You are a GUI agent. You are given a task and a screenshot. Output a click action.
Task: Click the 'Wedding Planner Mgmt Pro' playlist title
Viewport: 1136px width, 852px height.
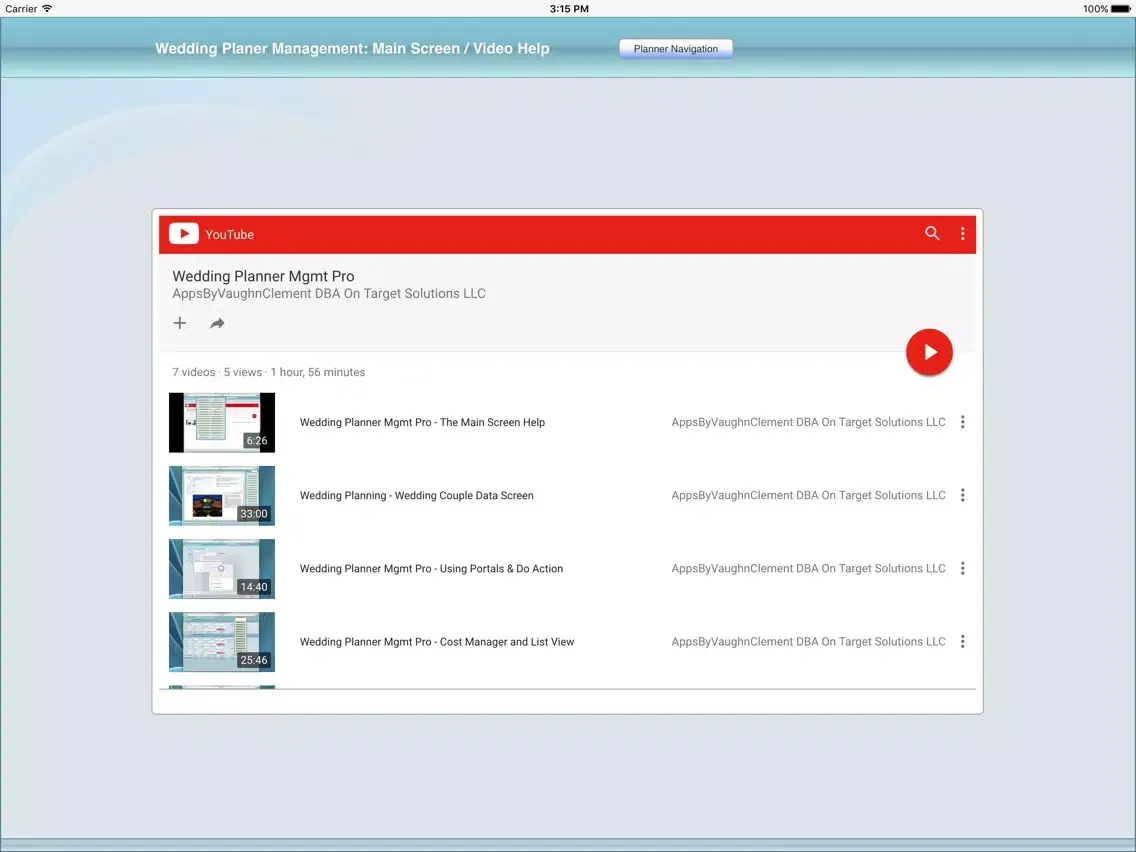pyautogui.click(x=263, y=276)
